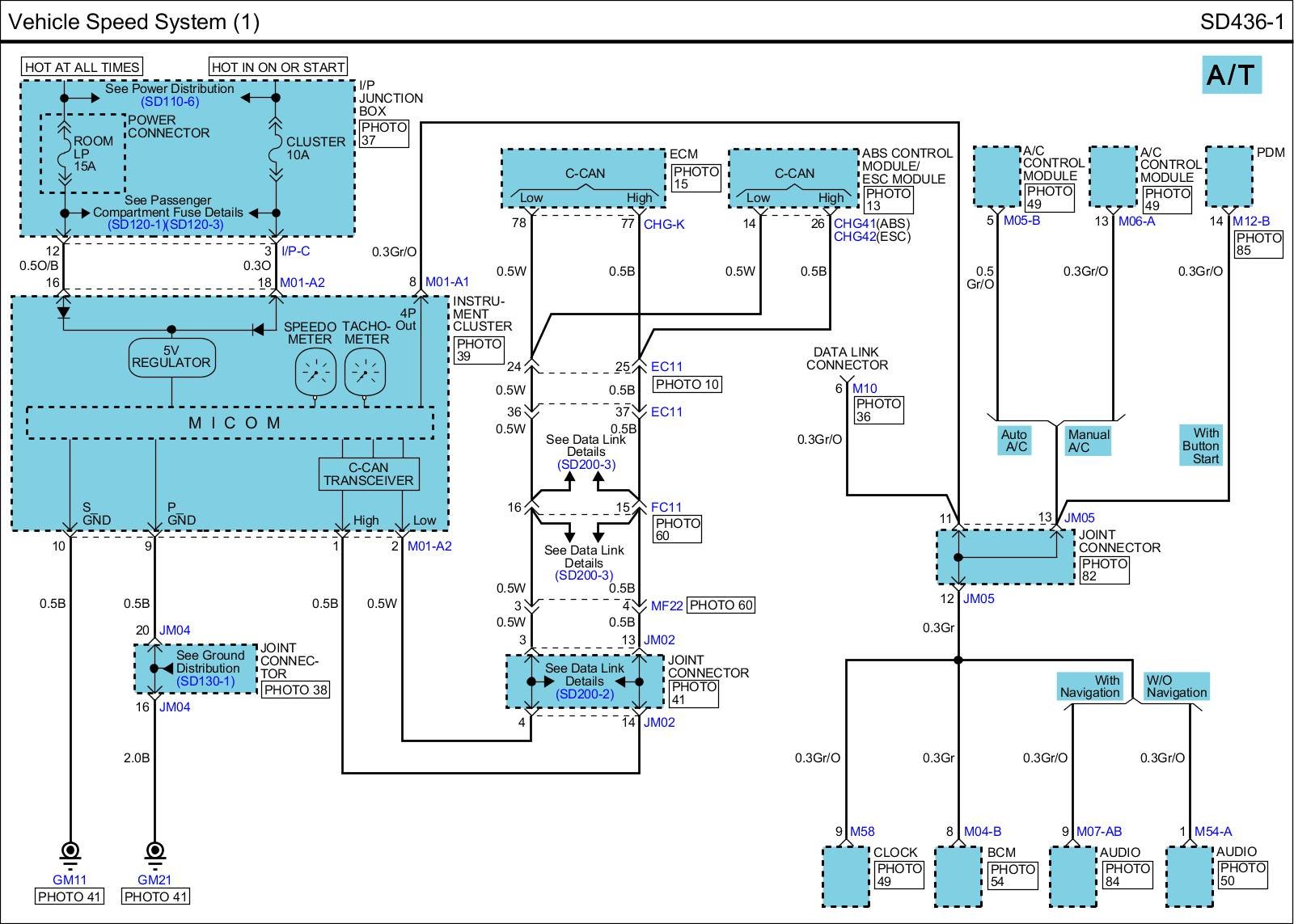Image resolution: width=1294 pixels, height=924 pixels.
Task: Open PHOTO 39 for instrument cluster
Action: pyautogui.click(x=479, y=349)
